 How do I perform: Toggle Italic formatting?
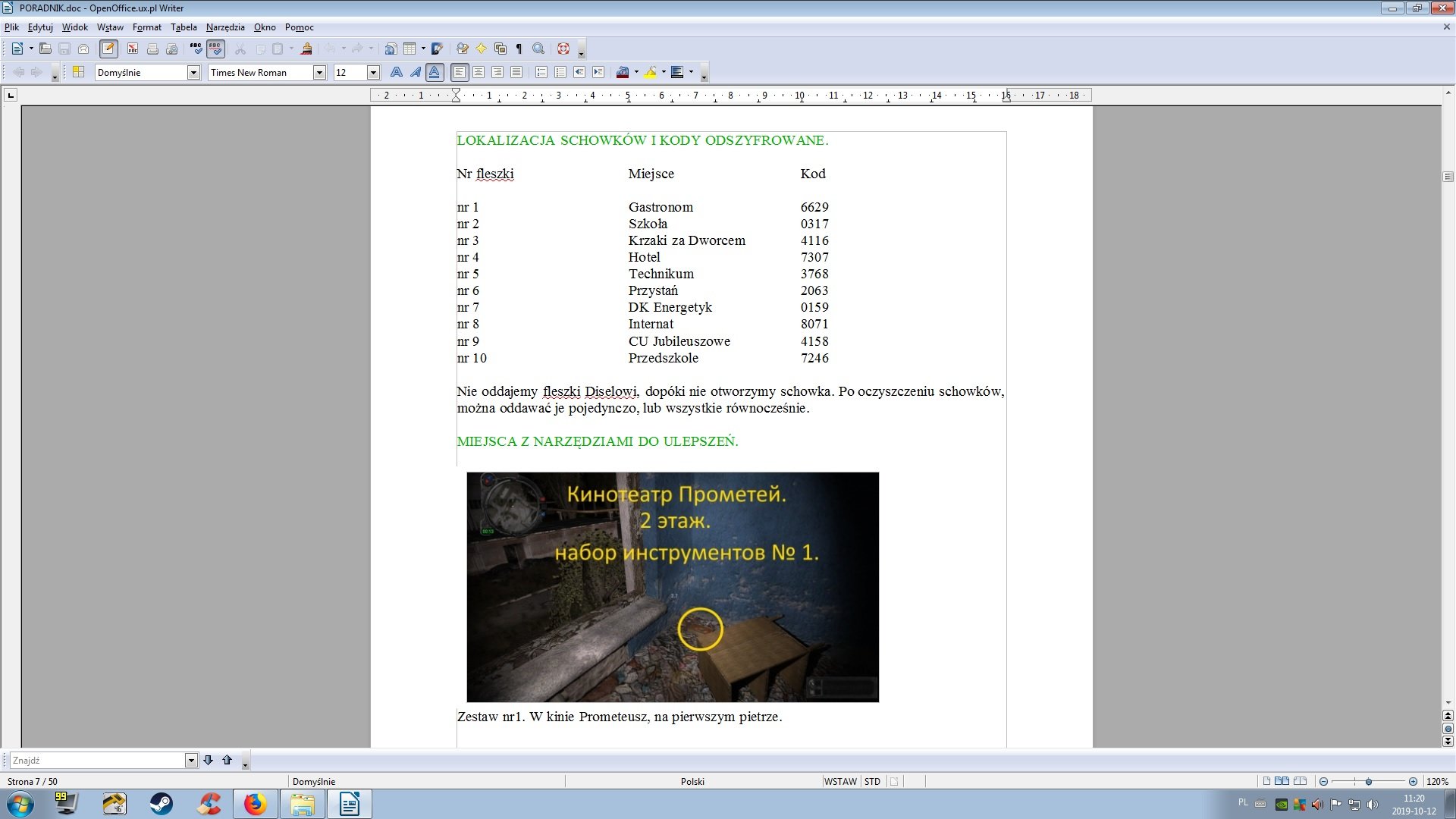point(415,72)
